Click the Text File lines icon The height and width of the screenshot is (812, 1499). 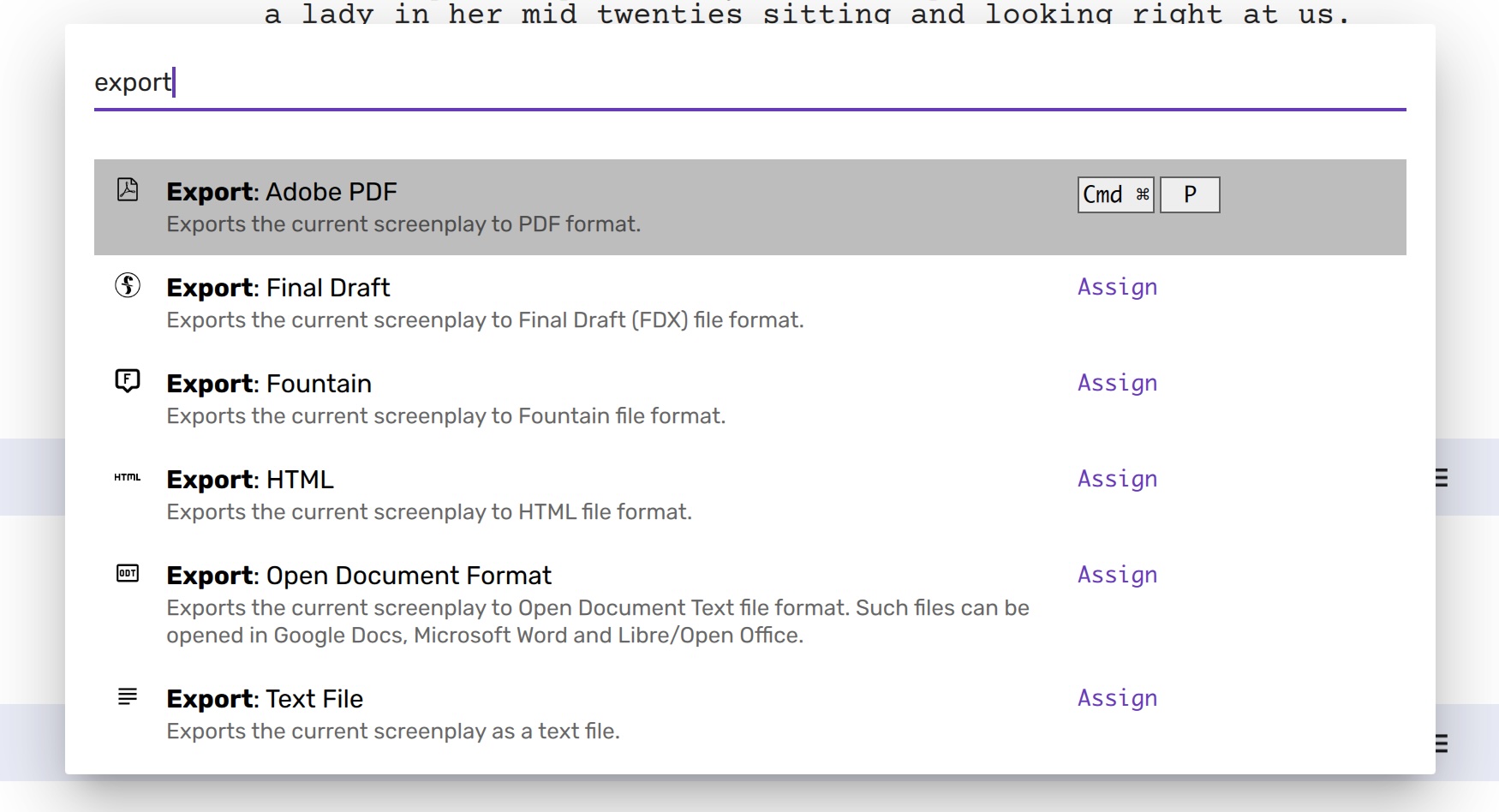tap(128, 696)
